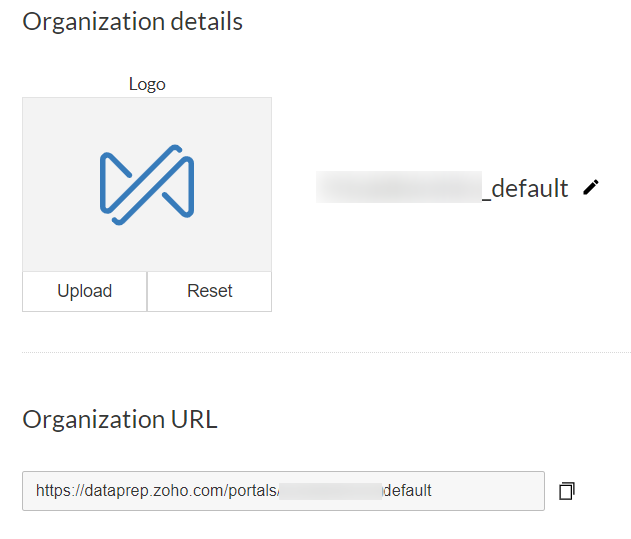Click the blue DataPrep logo thumbnail

[147, 184]
